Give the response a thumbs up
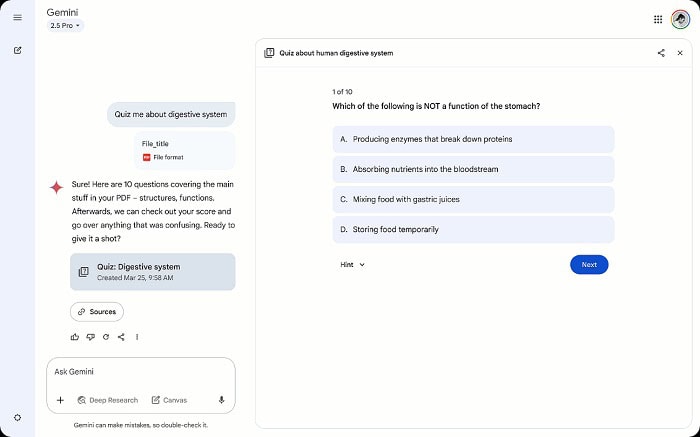700x437 pixels. (75, 337)
